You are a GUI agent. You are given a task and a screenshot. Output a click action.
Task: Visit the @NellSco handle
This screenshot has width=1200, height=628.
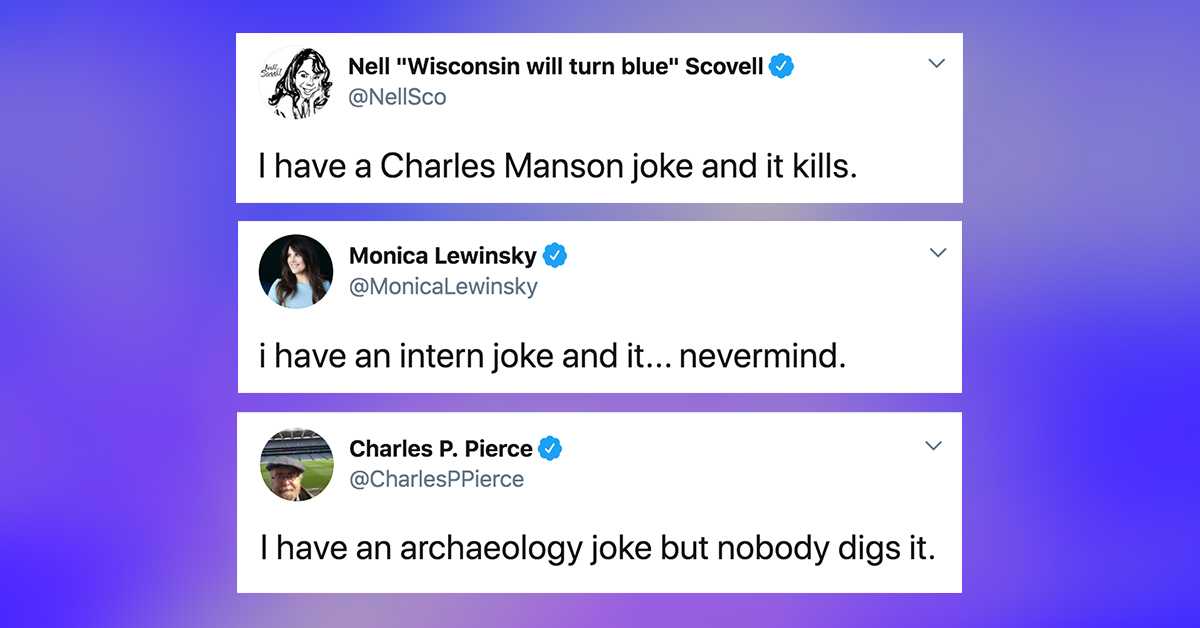pyautogui.click(x=397, y=97)
